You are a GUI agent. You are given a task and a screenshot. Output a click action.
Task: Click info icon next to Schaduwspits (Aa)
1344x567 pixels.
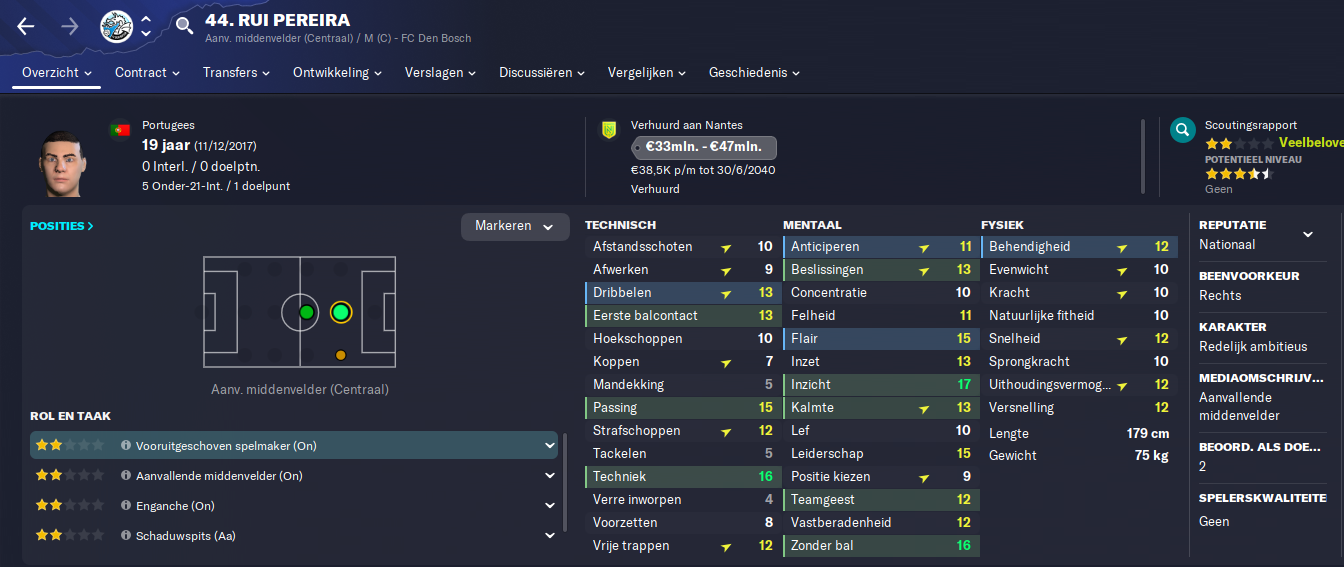(126, 536)
